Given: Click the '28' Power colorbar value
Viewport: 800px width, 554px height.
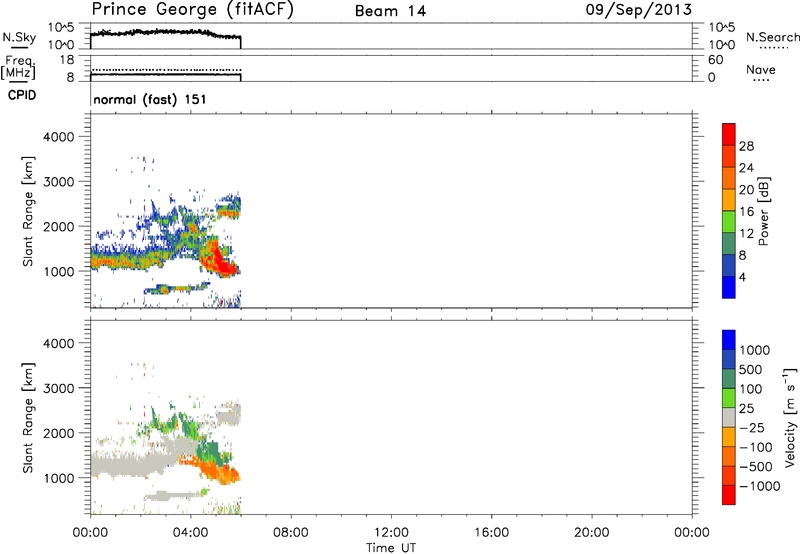Looking at the screenshot, I should (x=746, y=146).
